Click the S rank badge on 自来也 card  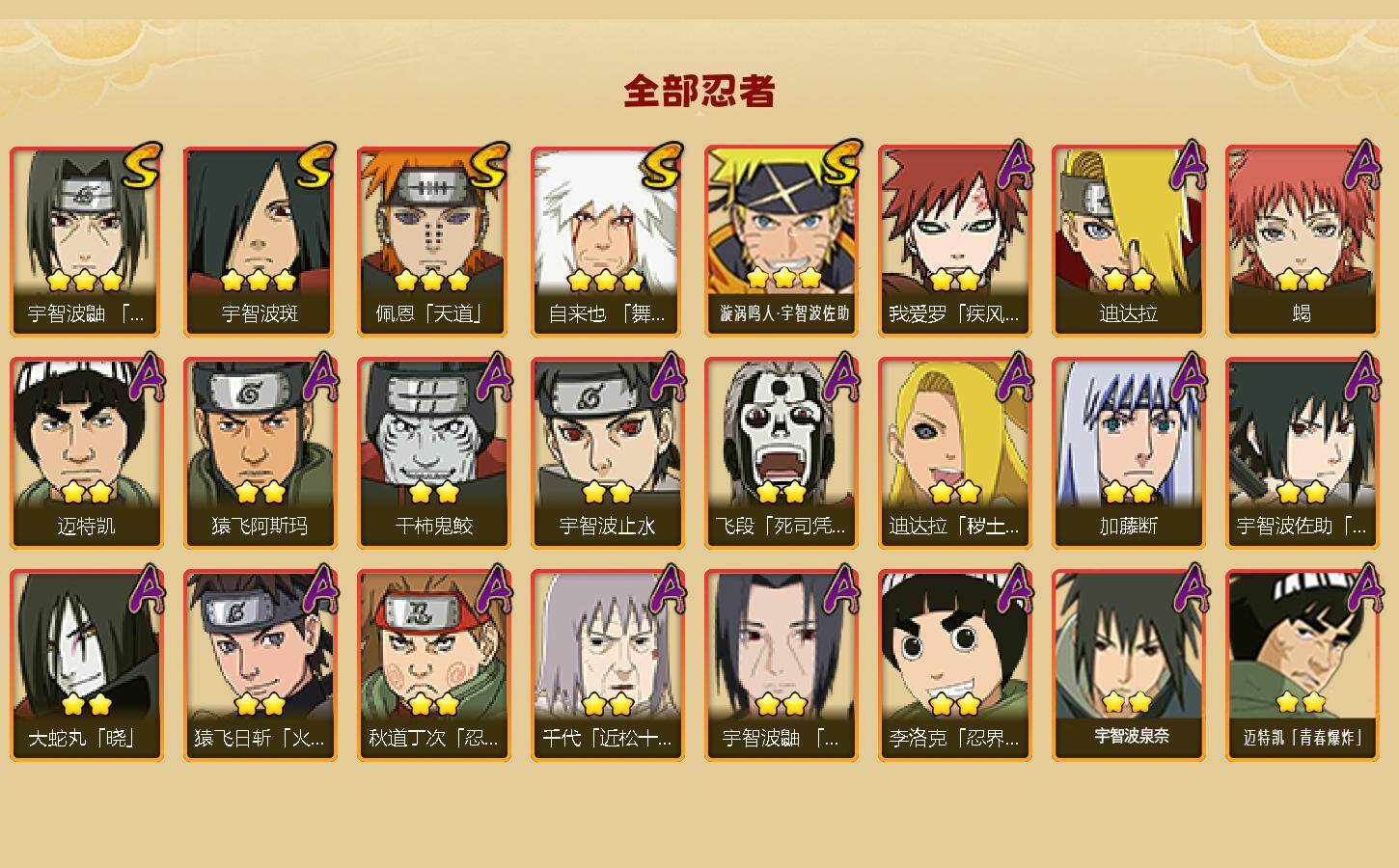[x=662, y=166]
